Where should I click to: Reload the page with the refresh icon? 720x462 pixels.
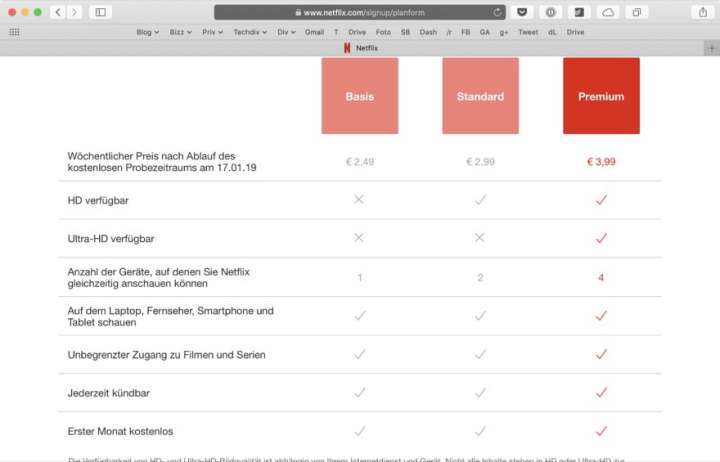click(x=498, y=12)
